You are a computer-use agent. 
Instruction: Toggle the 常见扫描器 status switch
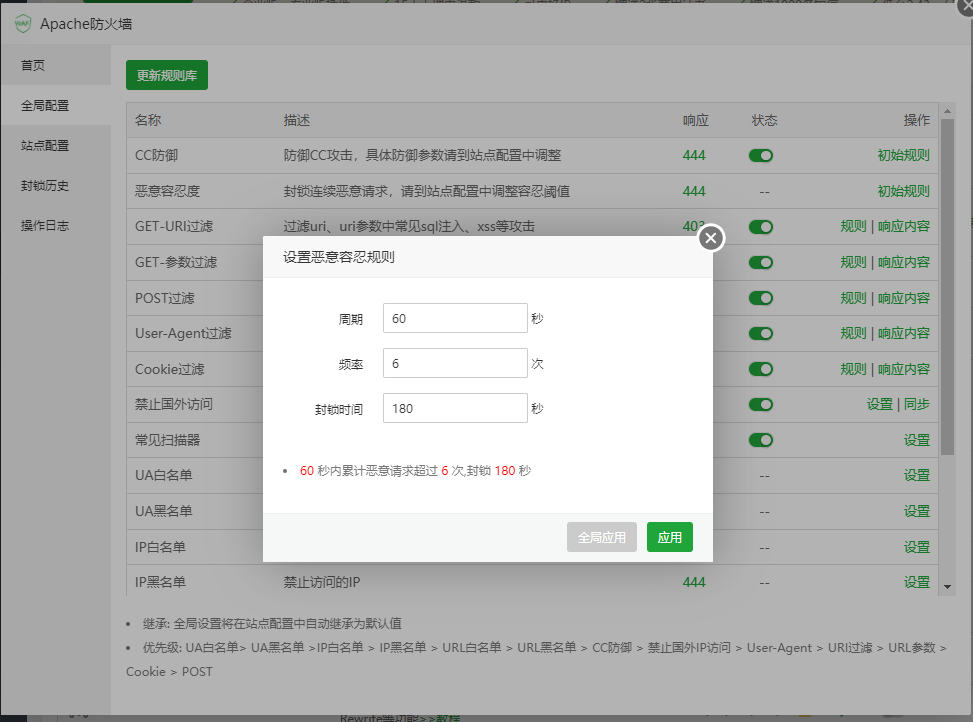[761, 440]
